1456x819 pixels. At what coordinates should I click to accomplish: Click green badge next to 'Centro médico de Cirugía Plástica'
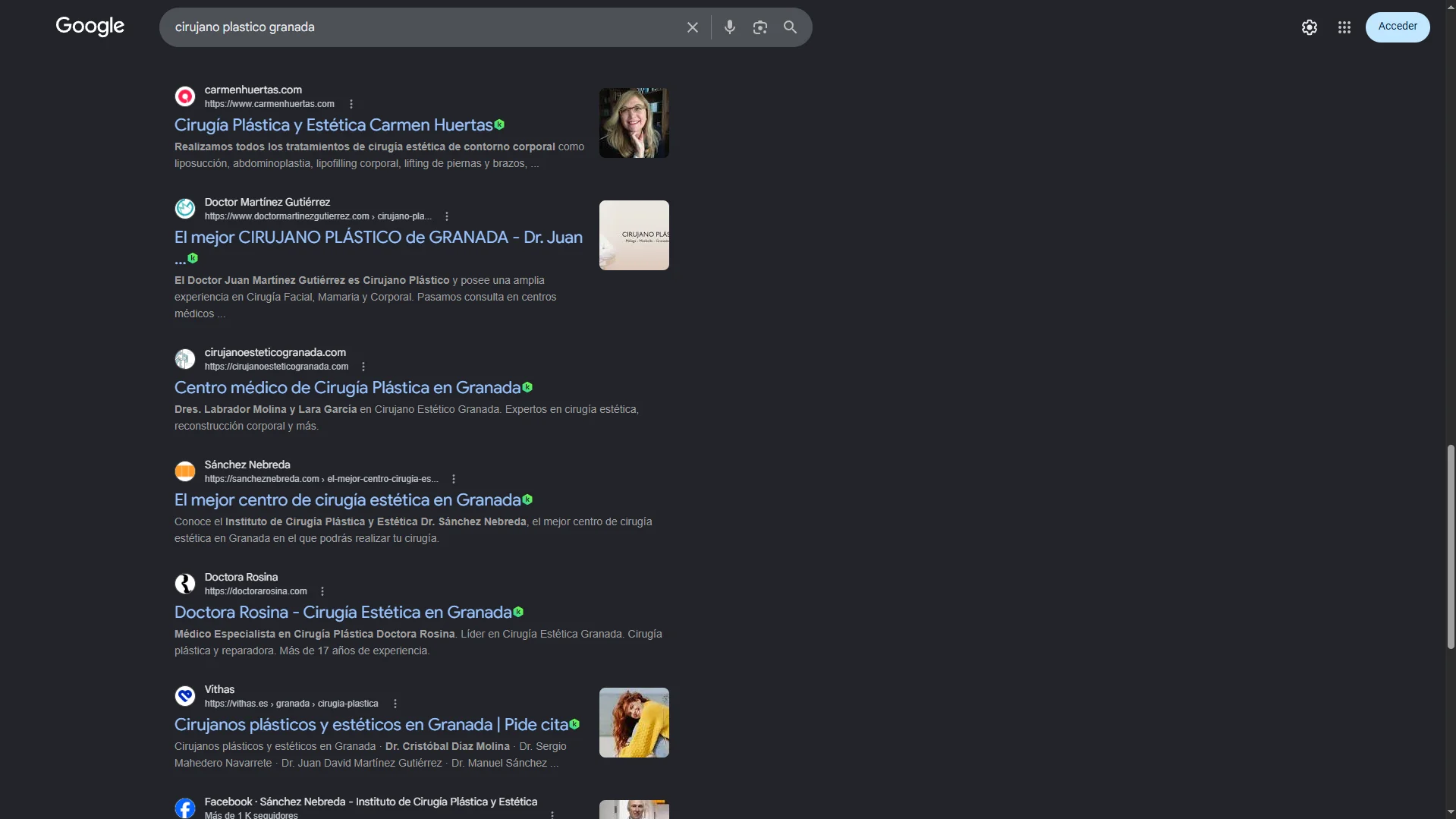click(527, 387)
